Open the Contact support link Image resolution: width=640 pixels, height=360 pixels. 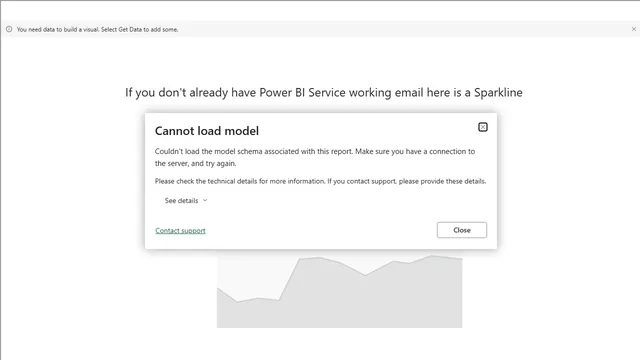180,231
